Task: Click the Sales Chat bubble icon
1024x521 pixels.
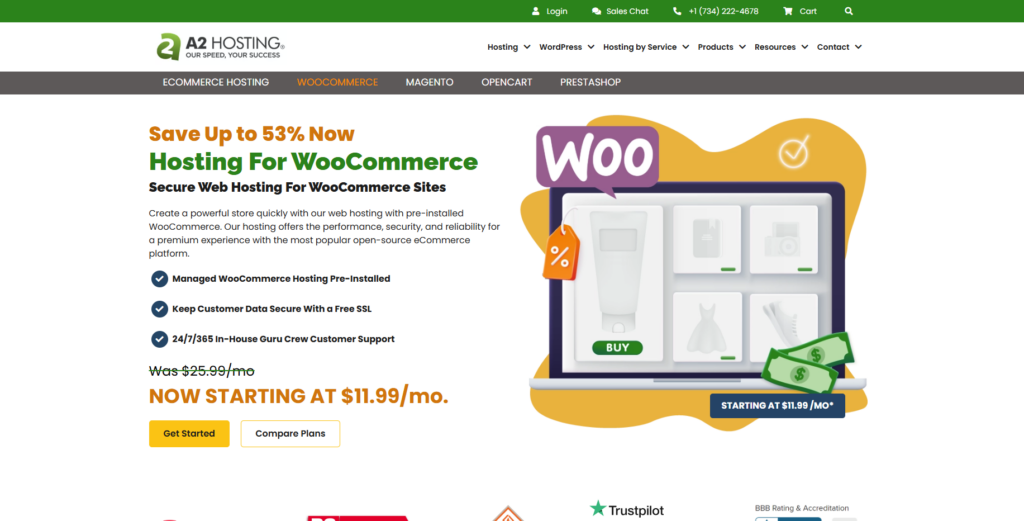Action: (596, 11)
